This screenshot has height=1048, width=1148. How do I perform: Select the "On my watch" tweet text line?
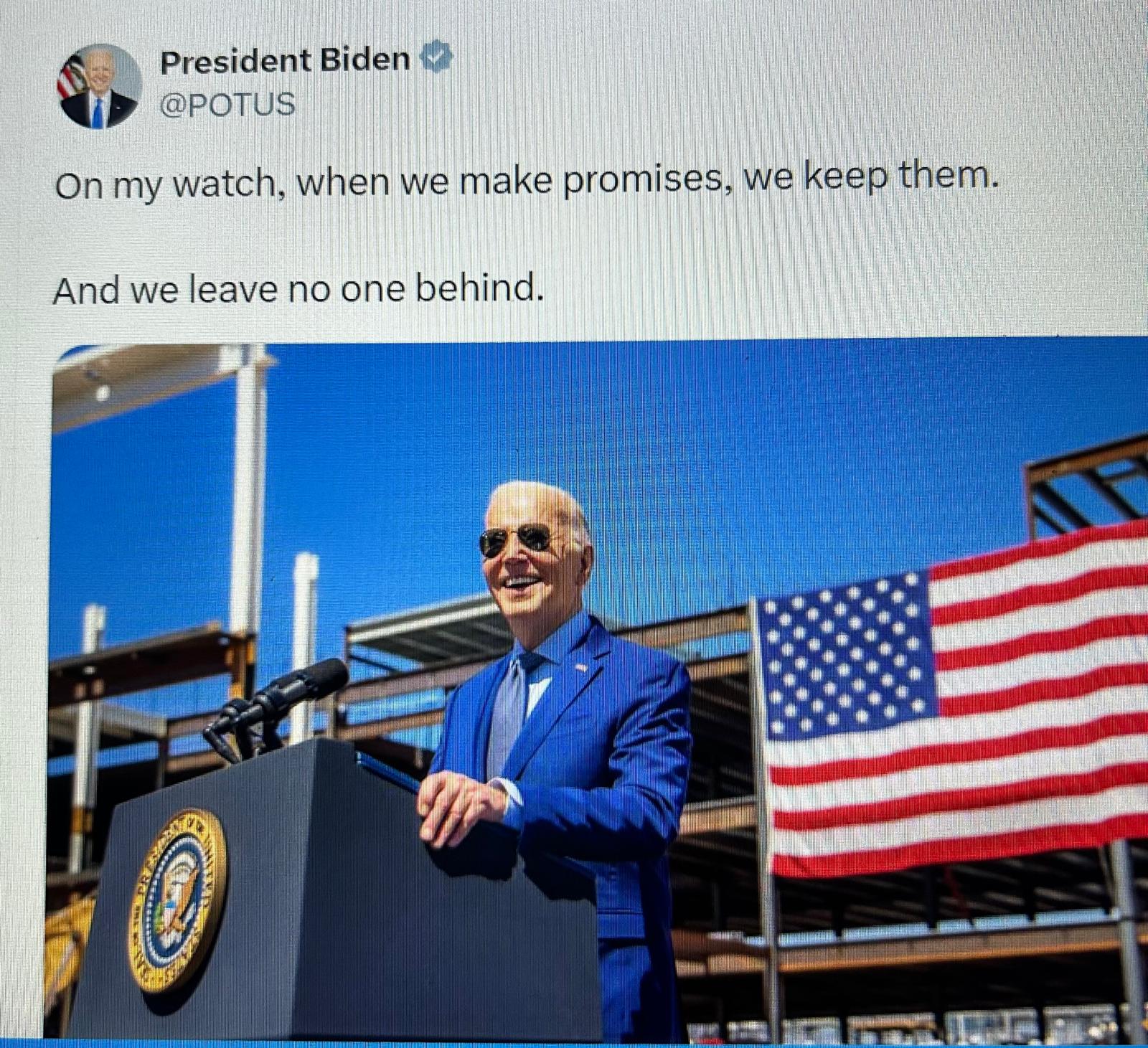coord(527,180)
